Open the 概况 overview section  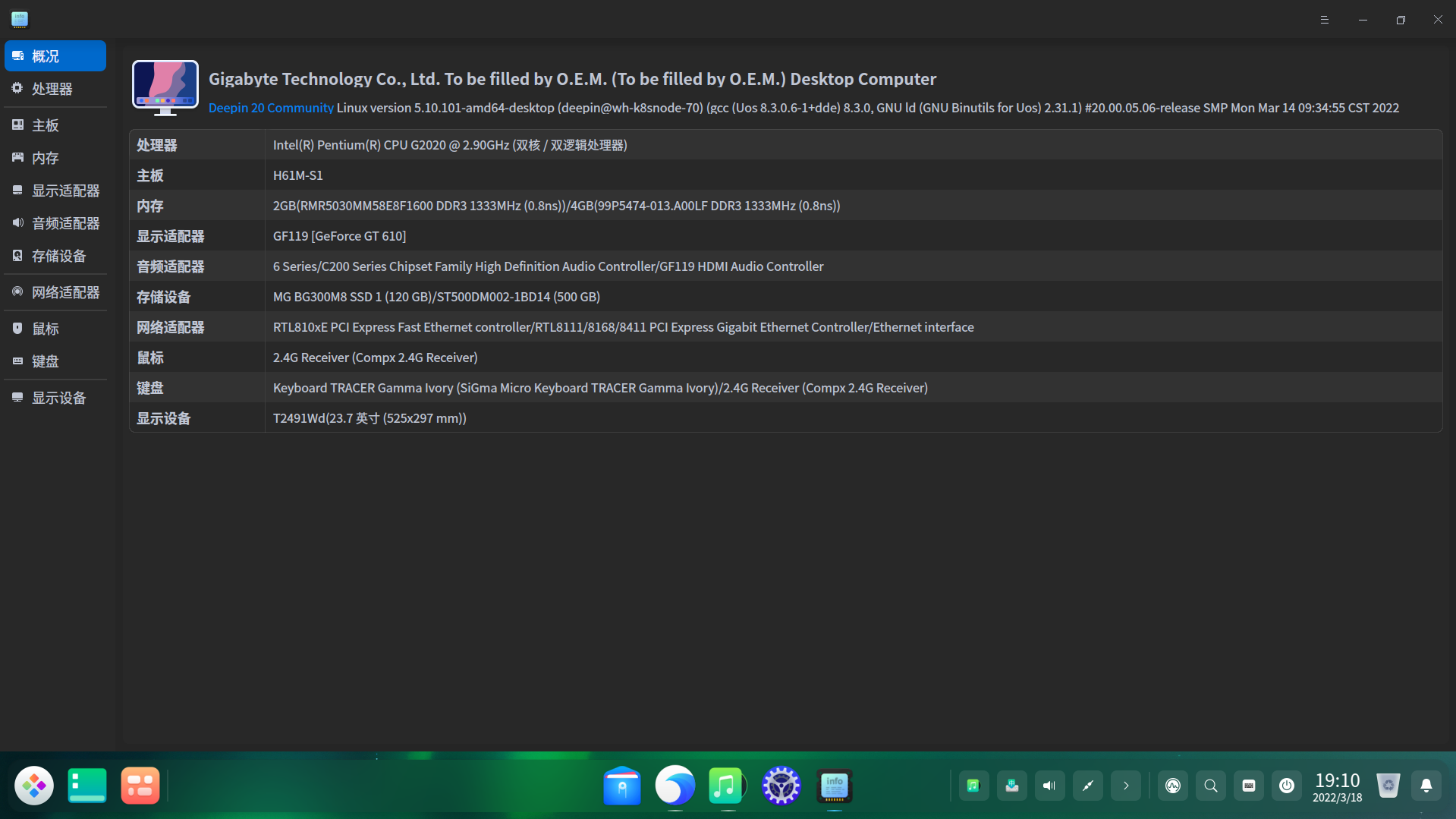(x=55, y=56)
